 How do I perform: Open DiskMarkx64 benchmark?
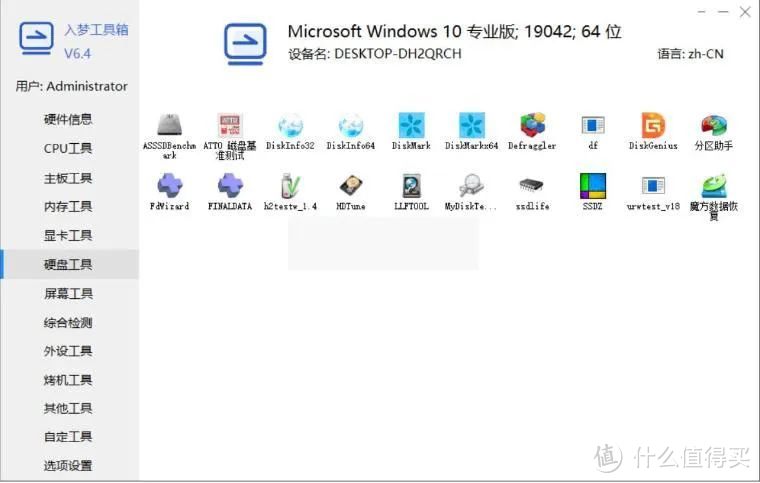pos(472,132)
